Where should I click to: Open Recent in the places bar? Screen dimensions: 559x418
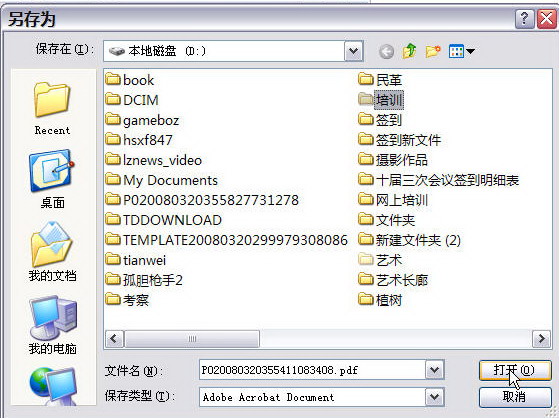click(x=52, y=108)
